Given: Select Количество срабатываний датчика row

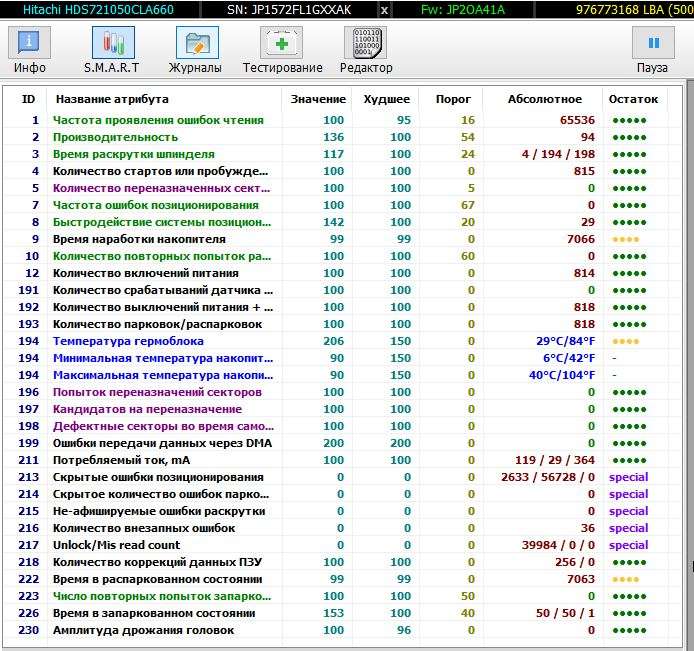Looking at the screenshot, I should tap(341, 290).
